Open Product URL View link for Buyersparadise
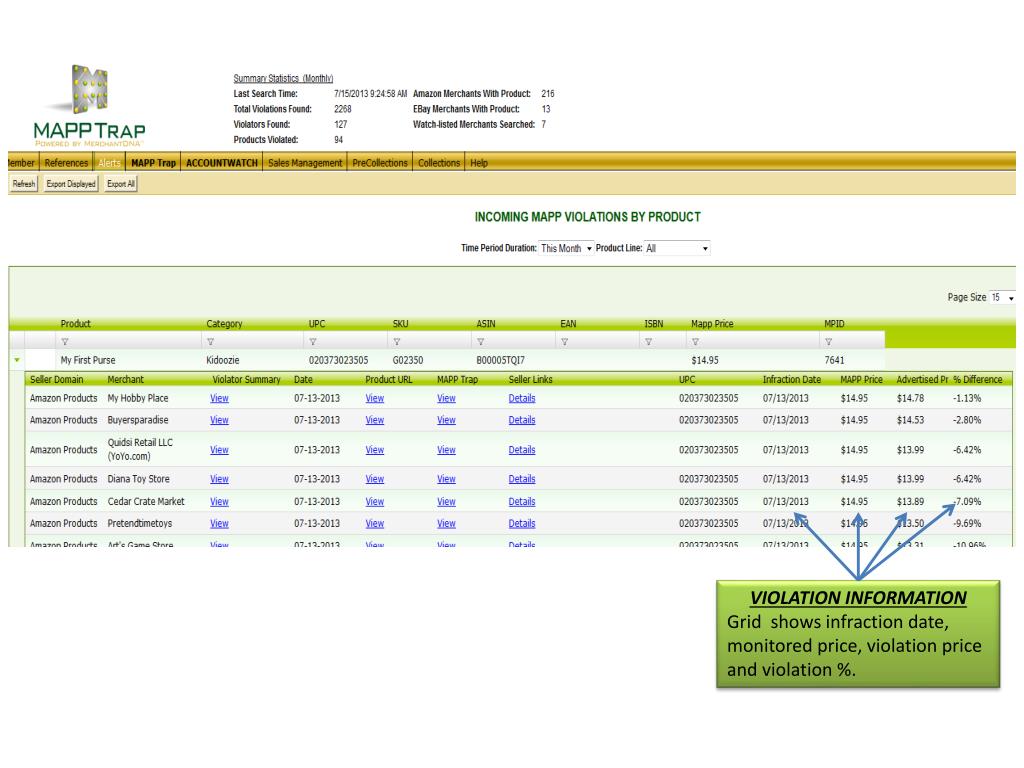The height and width of the screenshot is (768, 1024). 375,420
